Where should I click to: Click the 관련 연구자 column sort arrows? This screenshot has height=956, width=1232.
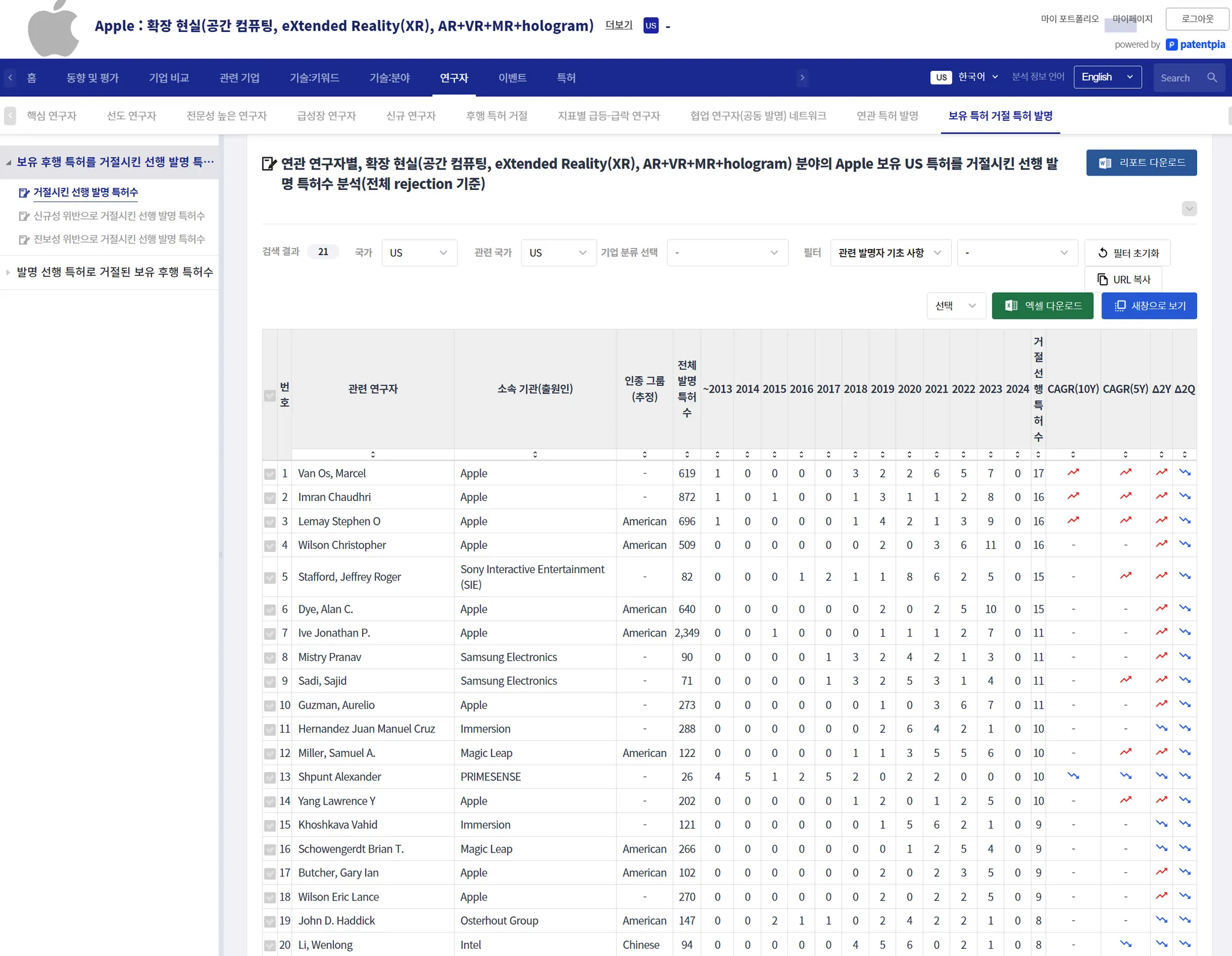372,455
